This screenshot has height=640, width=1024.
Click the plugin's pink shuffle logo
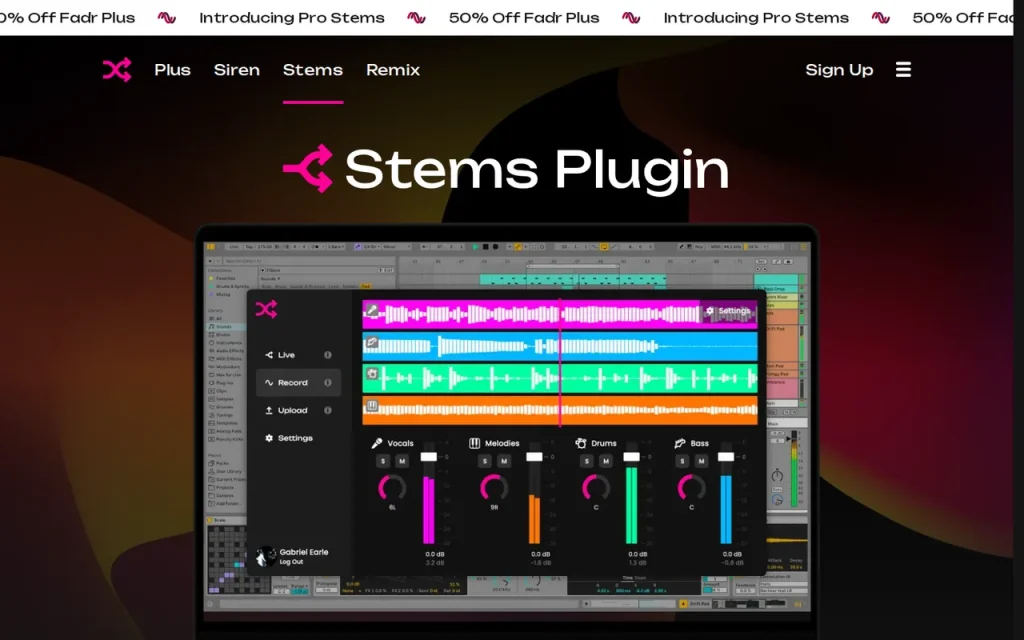coord(266,309)
